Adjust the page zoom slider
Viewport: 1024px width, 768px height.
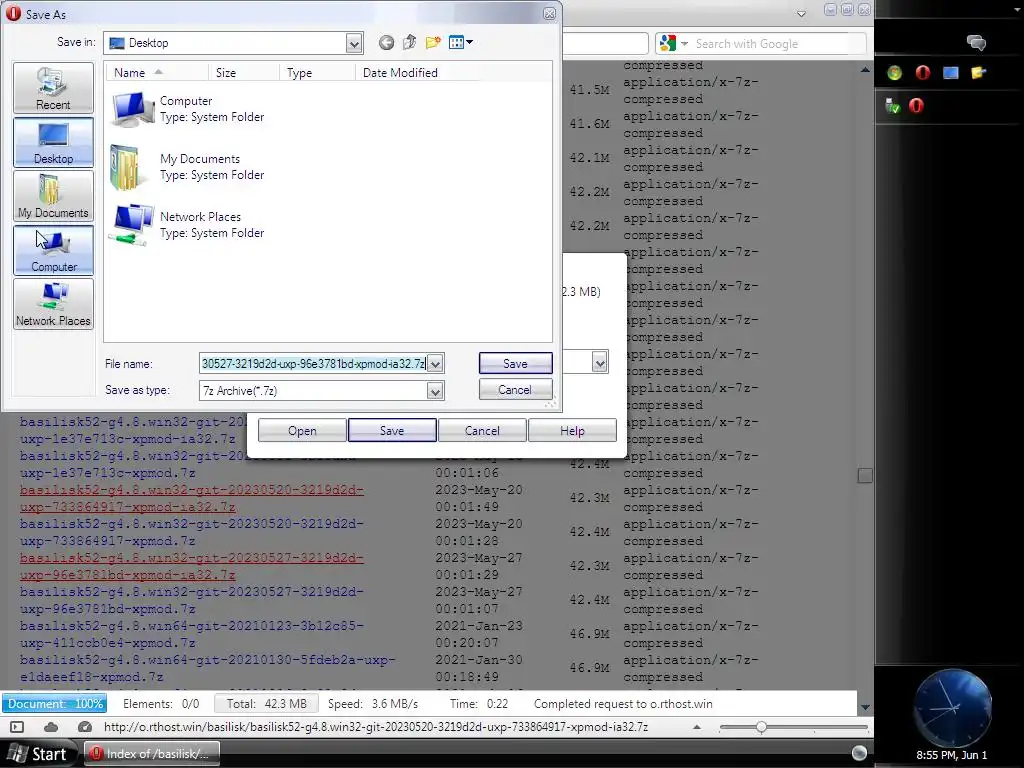pyautogui.click(x=761, y=727)
